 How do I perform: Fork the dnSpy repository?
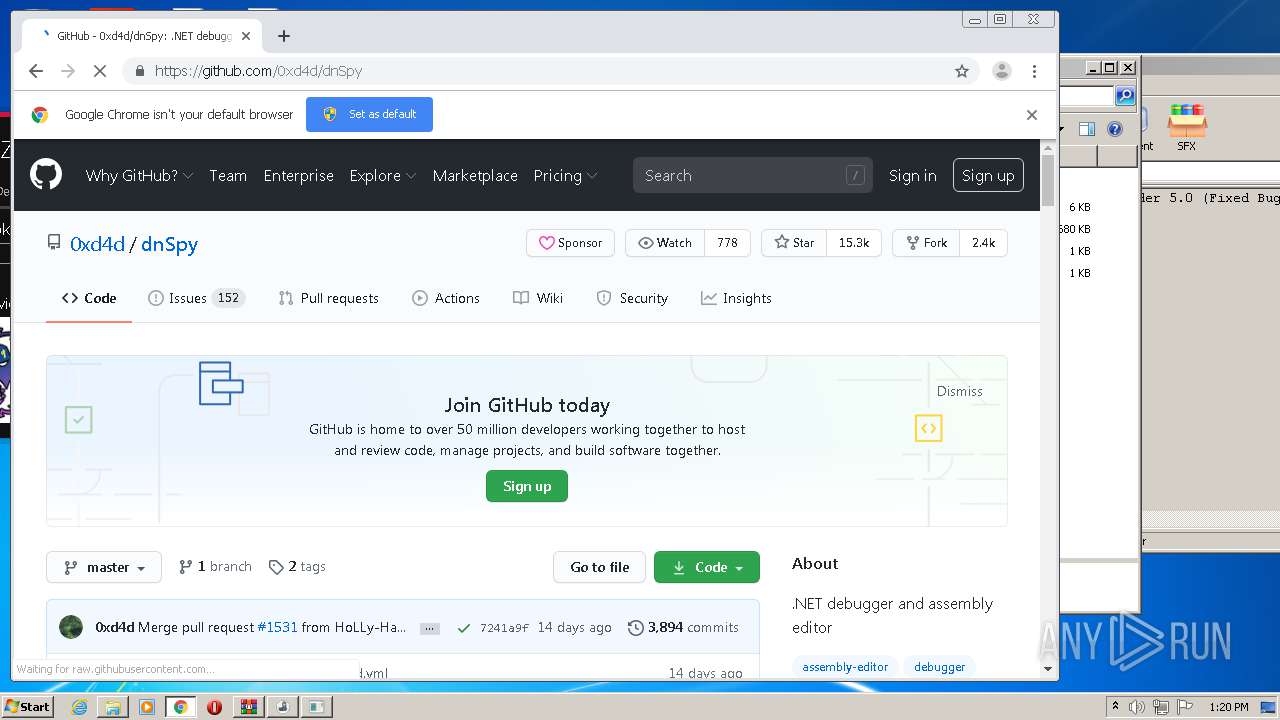(x=927, y=243)
